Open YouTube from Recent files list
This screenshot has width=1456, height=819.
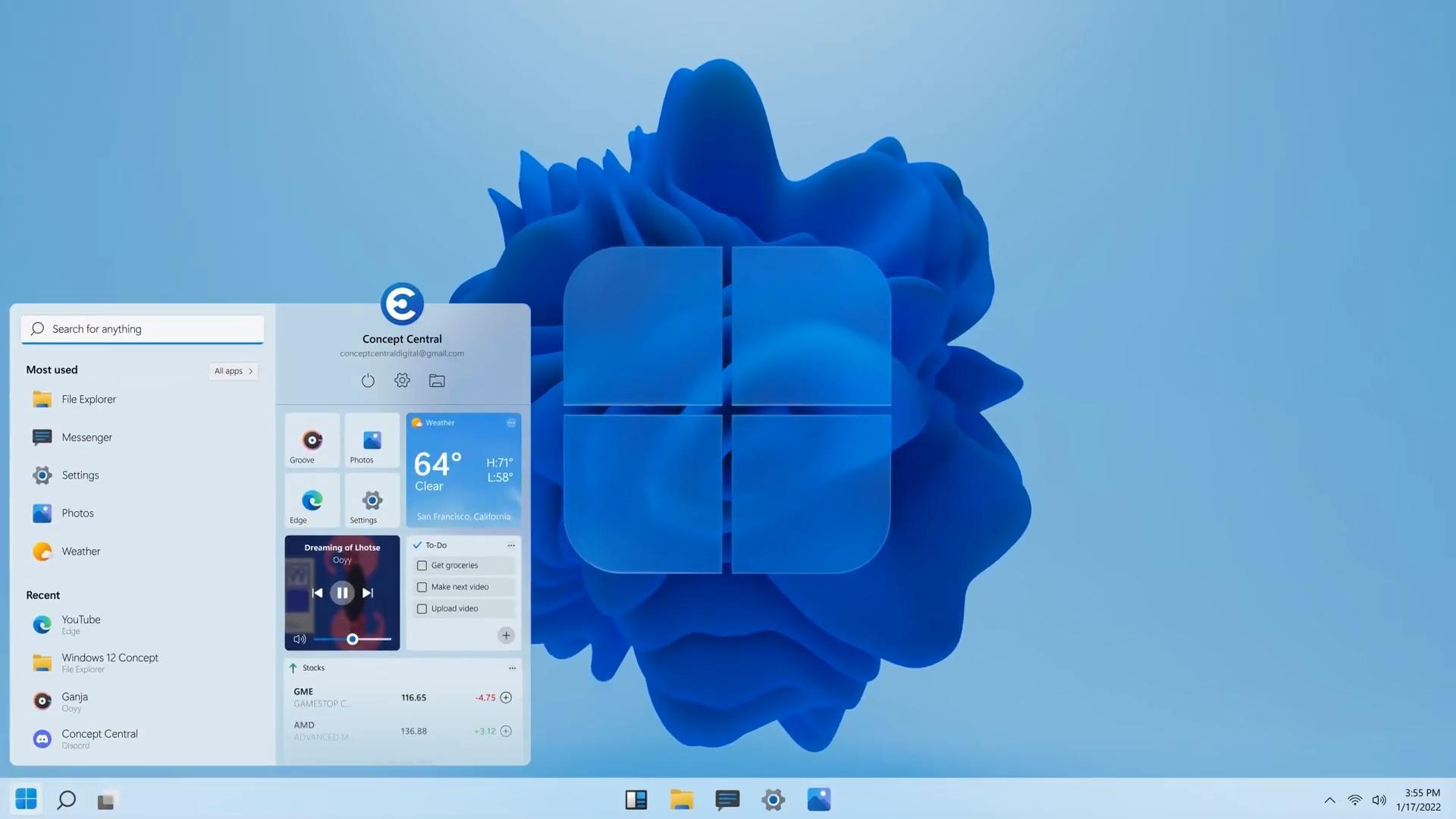(81, 624)
